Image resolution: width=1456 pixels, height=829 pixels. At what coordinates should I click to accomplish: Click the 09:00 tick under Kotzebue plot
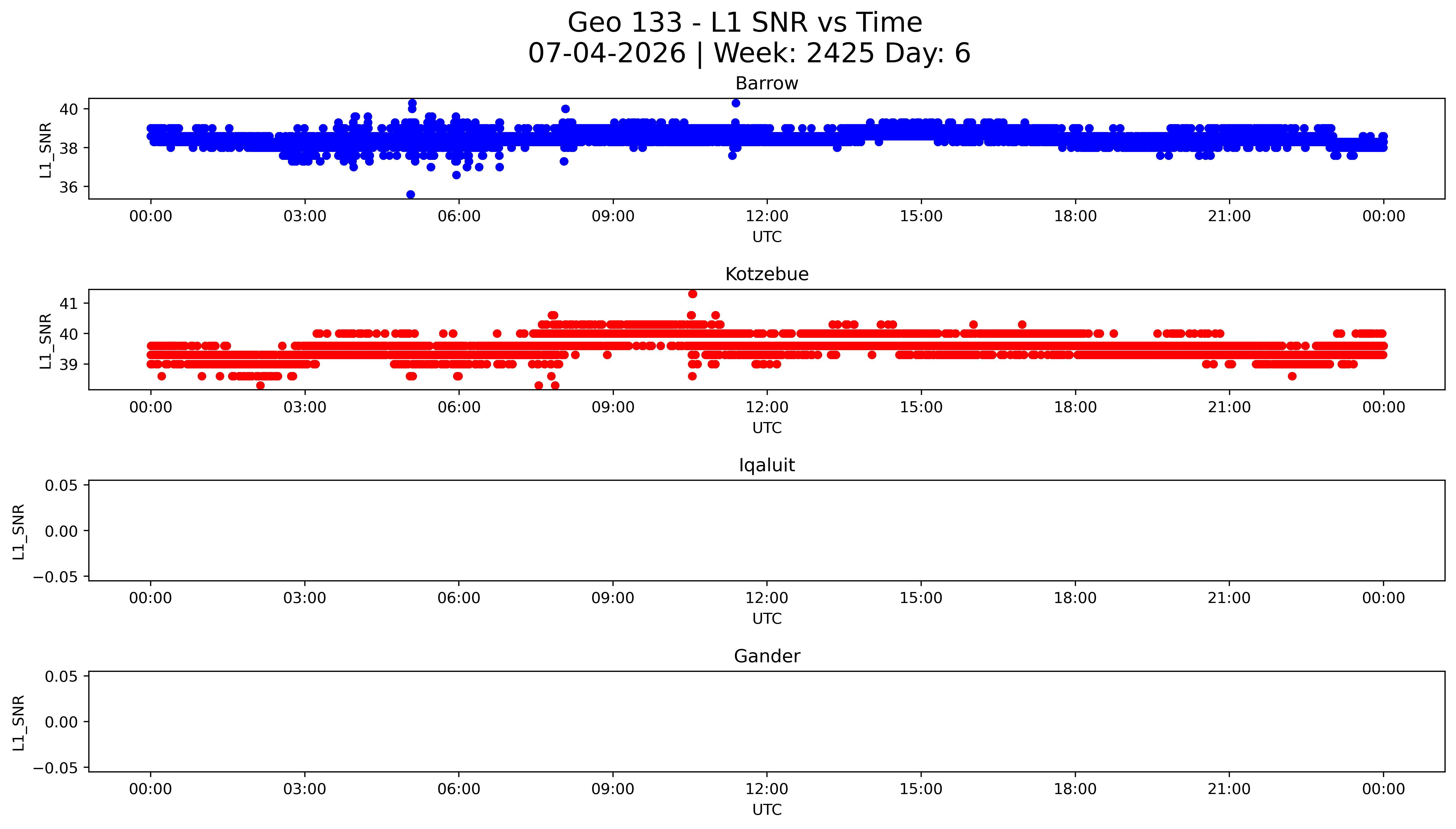pyautogui.click(x=613, y=407)
